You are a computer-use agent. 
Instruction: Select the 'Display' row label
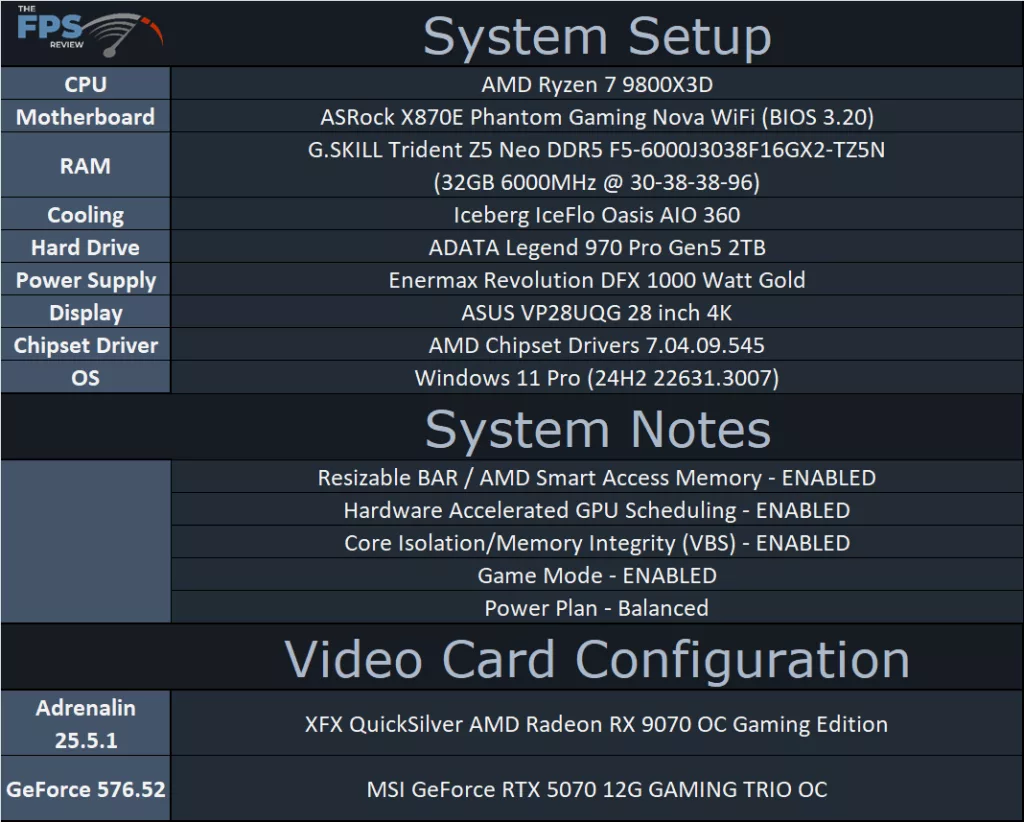(x=86, y=312)
